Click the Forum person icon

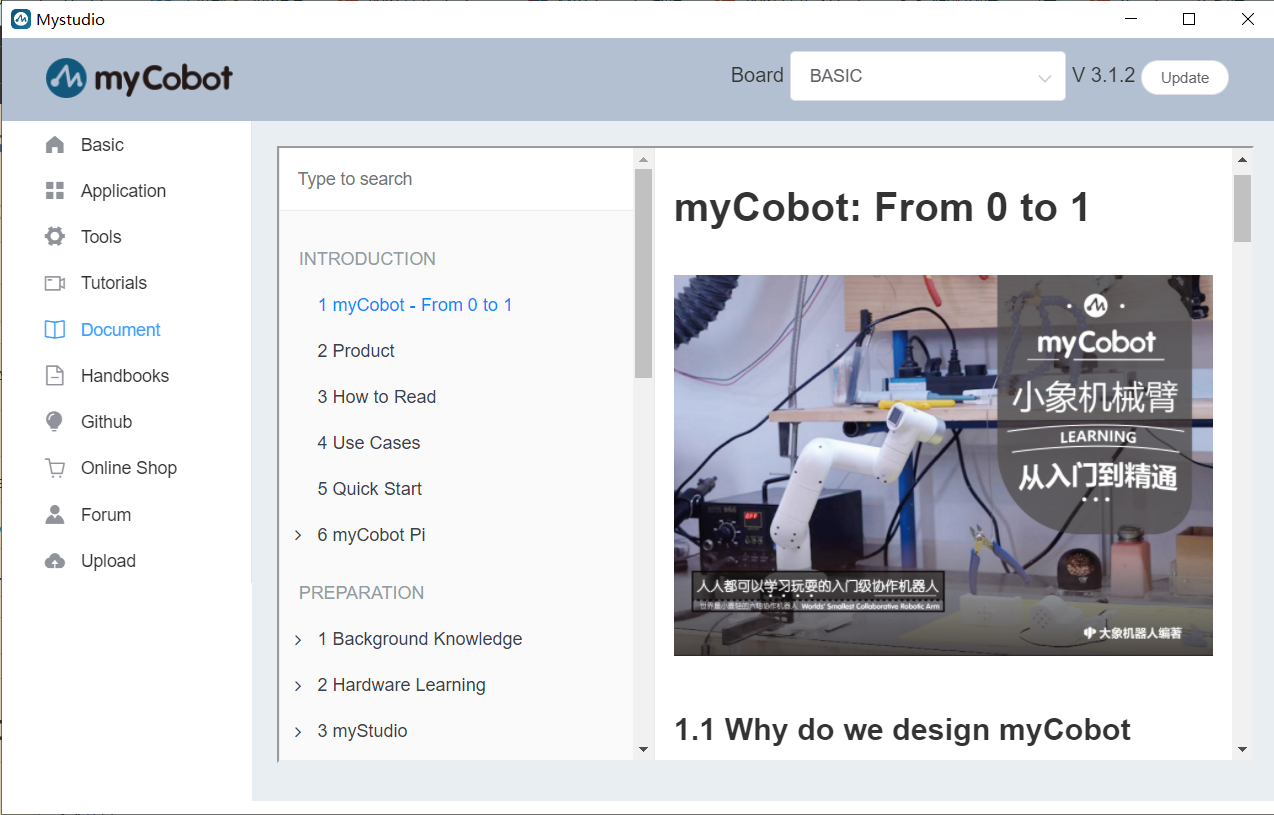pyautogui.click(x=55, y=515)
